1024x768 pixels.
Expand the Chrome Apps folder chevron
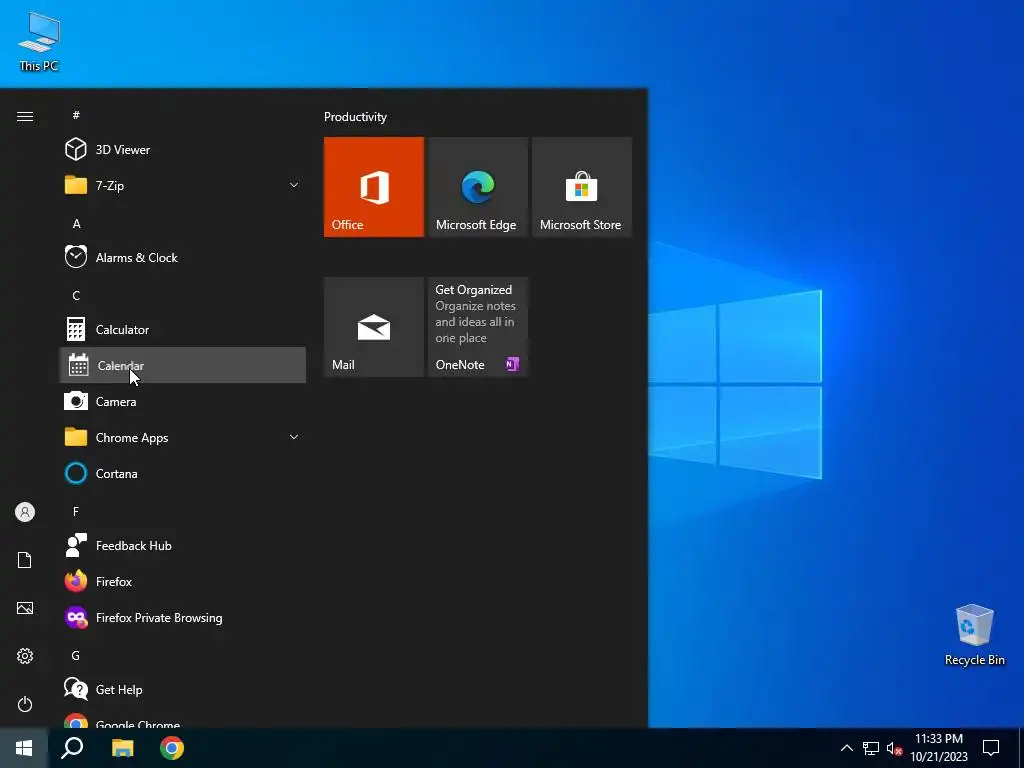pyautogui.click(x=294, y=437)
